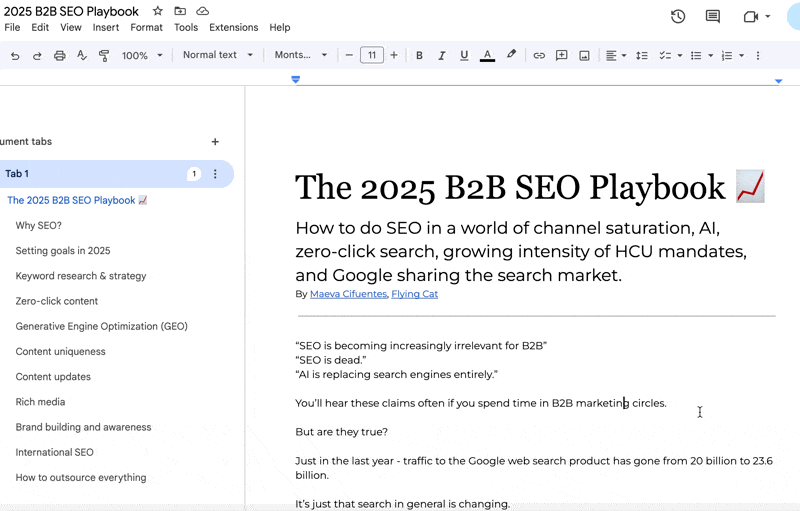This screenshot has width=800, height=511.
Task: Decrease the font size
Action: click(349, 55)
